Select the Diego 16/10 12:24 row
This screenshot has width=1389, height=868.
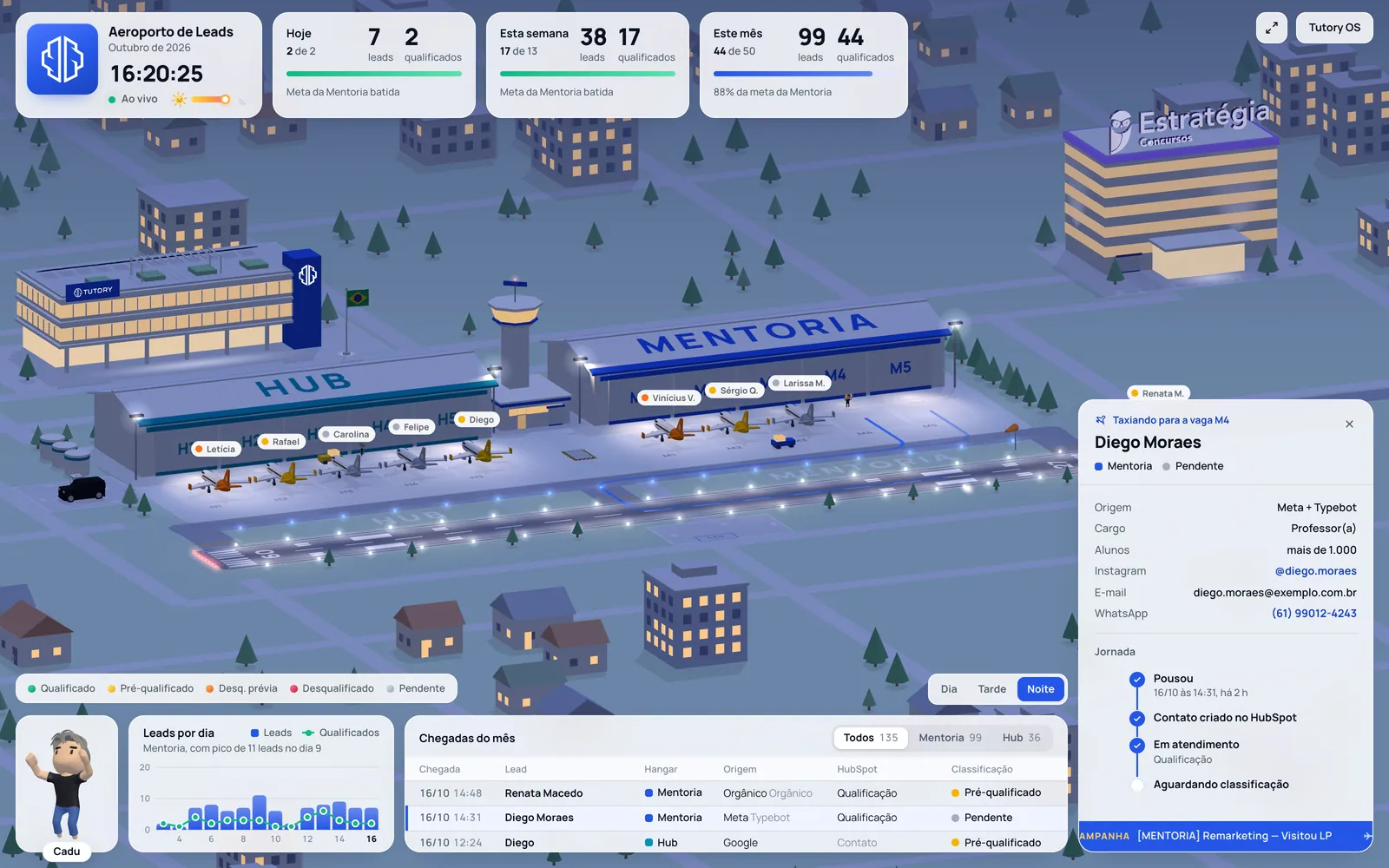736,842
